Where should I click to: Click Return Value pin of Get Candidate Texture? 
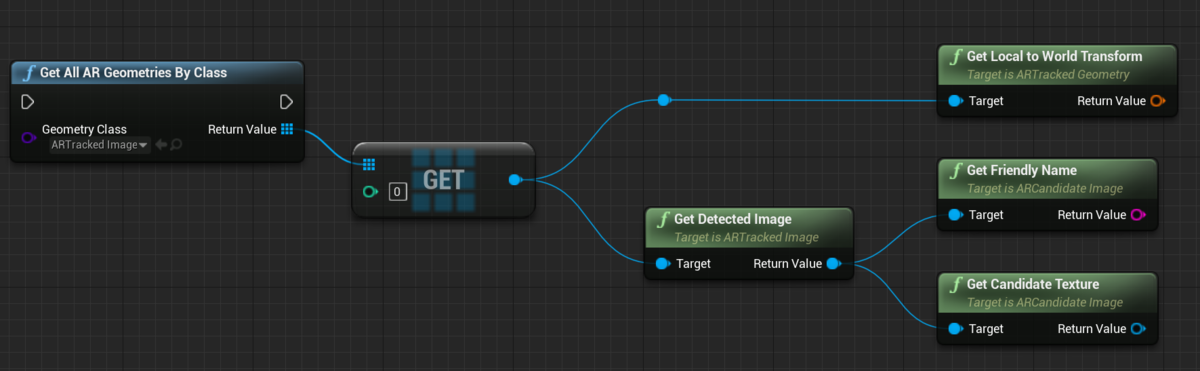1138,329
